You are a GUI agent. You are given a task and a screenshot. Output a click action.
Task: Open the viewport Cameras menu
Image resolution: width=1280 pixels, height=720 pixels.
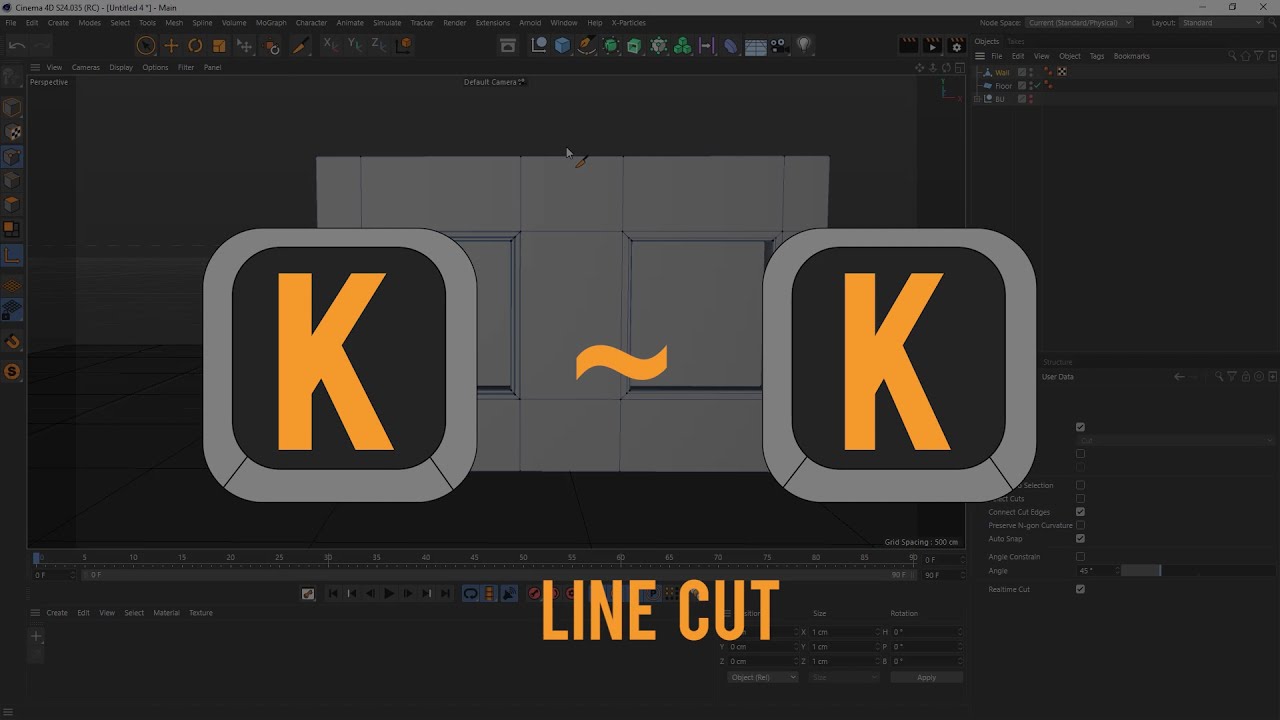85,67
